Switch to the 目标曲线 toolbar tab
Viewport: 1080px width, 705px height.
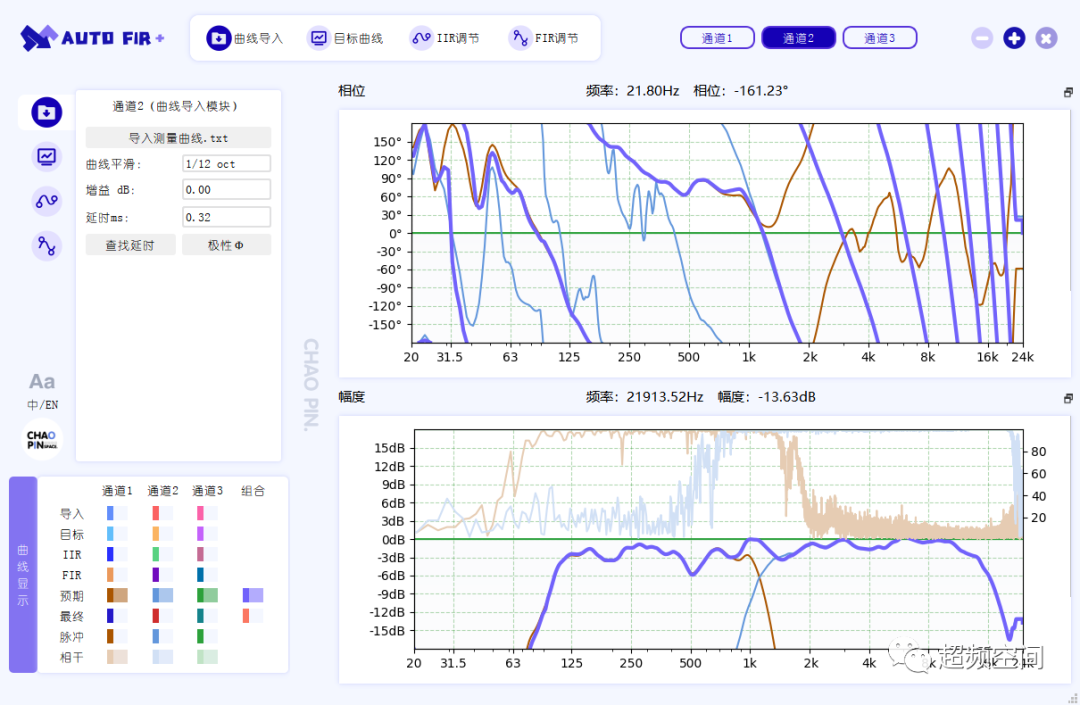346,38
